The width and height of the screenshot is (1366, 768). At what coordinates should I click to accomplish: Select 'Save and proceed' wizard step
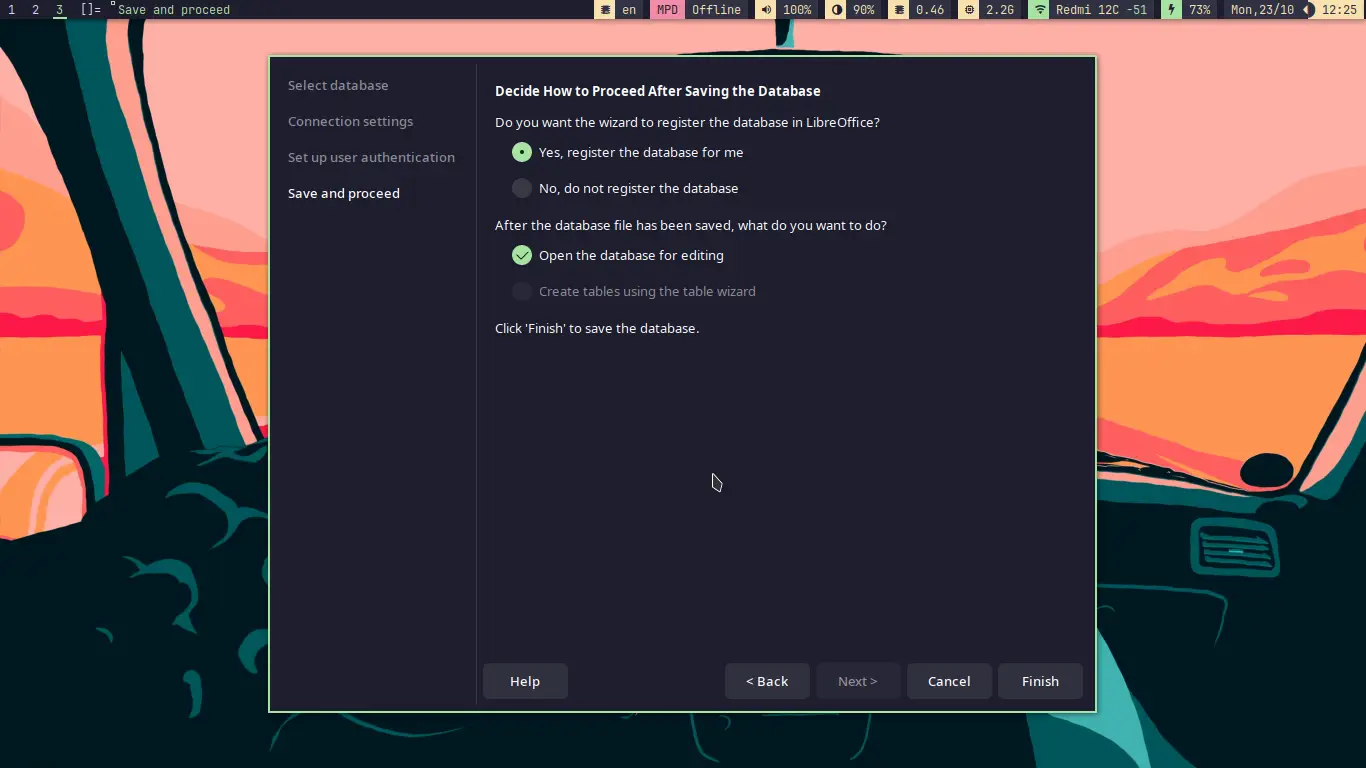pyautogui.click(x=343, y=193)
